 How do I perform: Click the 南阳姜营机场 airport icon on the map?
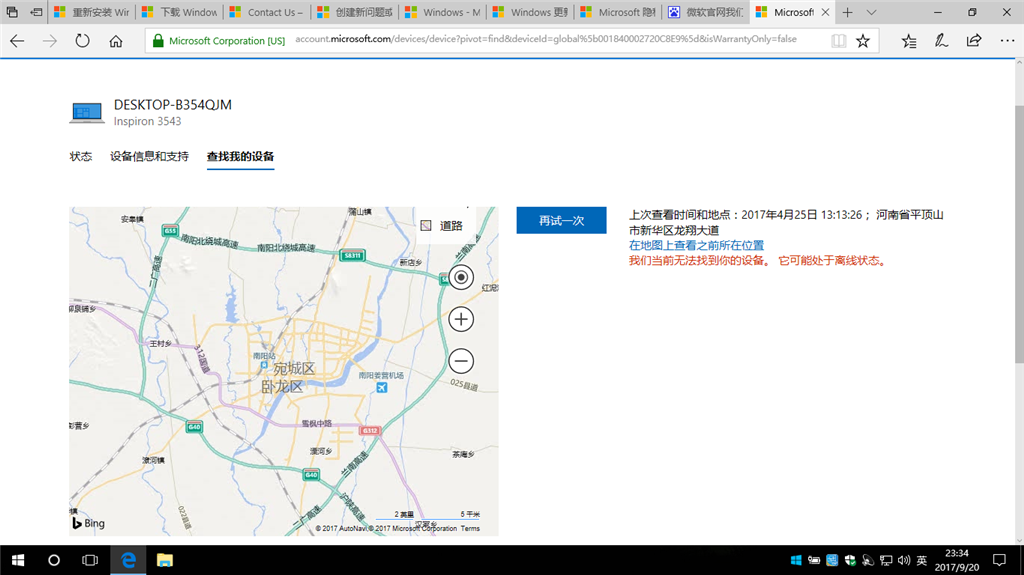pyautogui.click(x=382, y=387)
